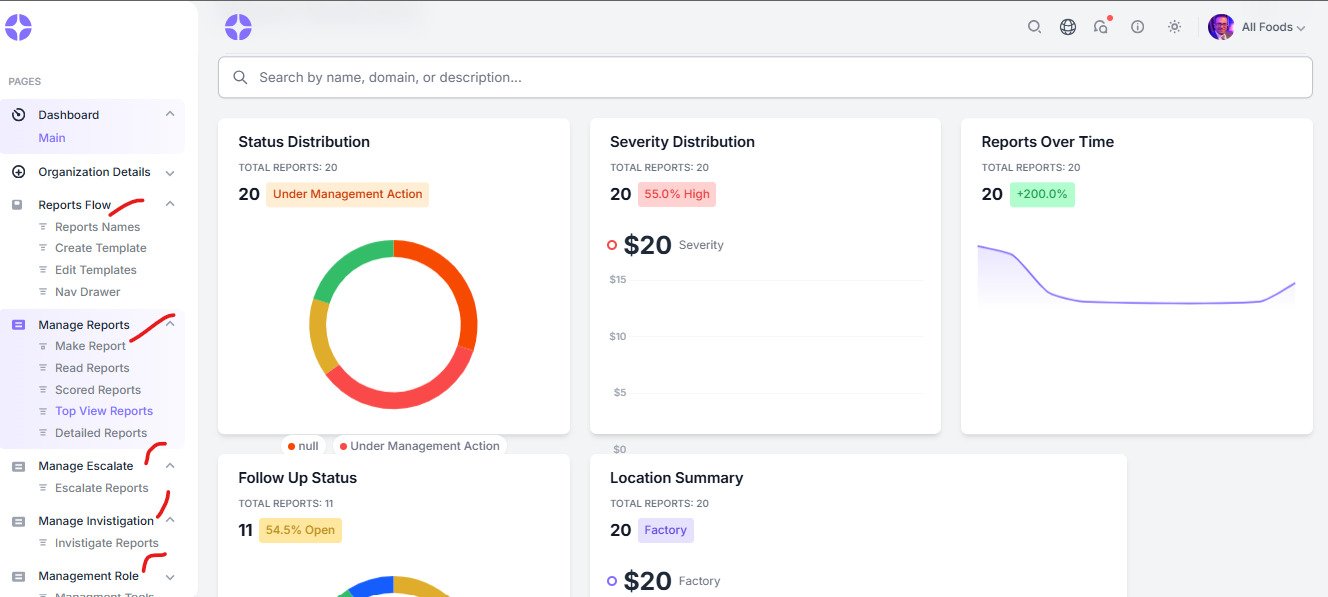Click the Follow Up Status title
The image size is (1328, 597).
pos(297,478)
